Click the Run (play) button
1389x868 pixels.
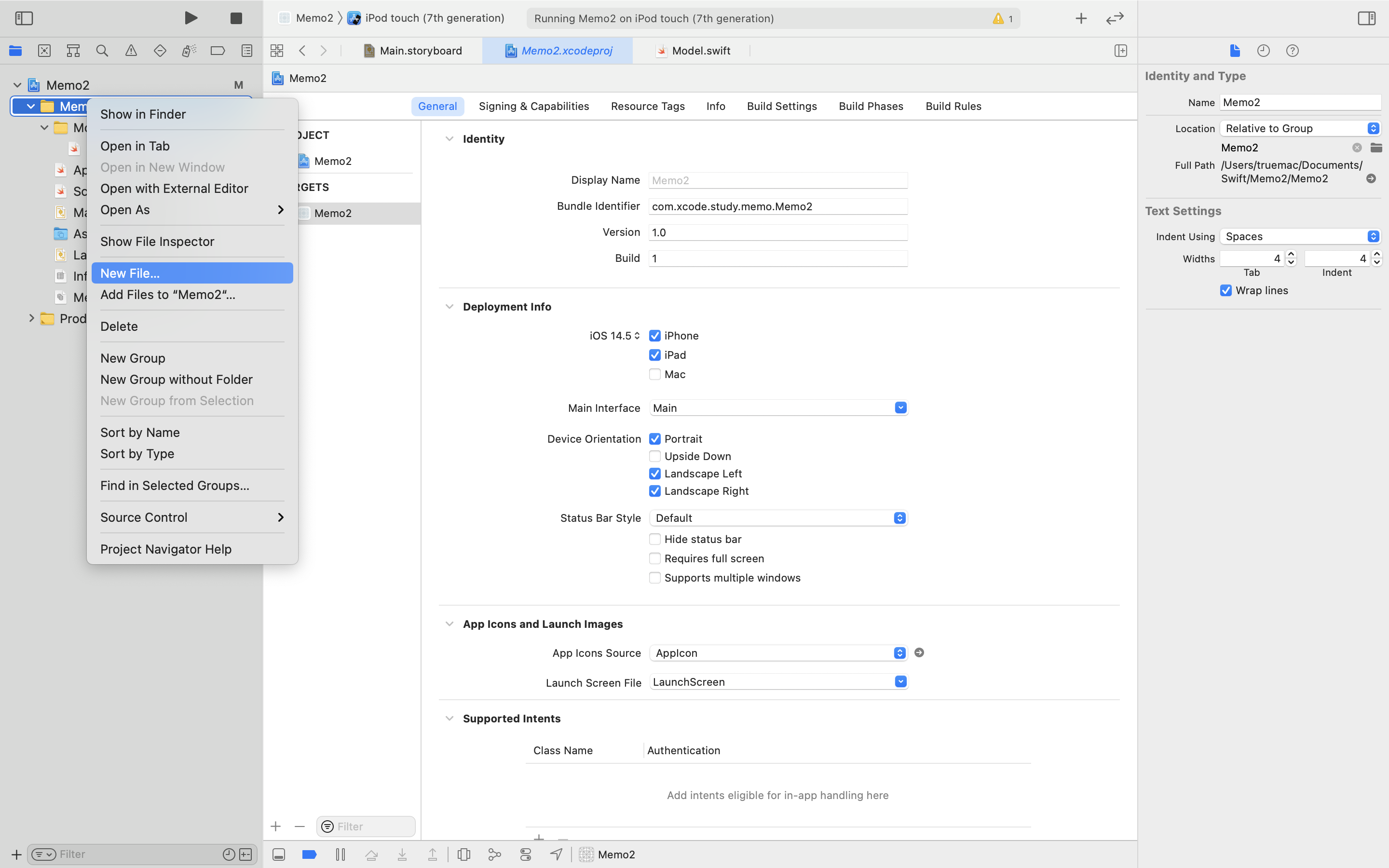tap(191, 18)
